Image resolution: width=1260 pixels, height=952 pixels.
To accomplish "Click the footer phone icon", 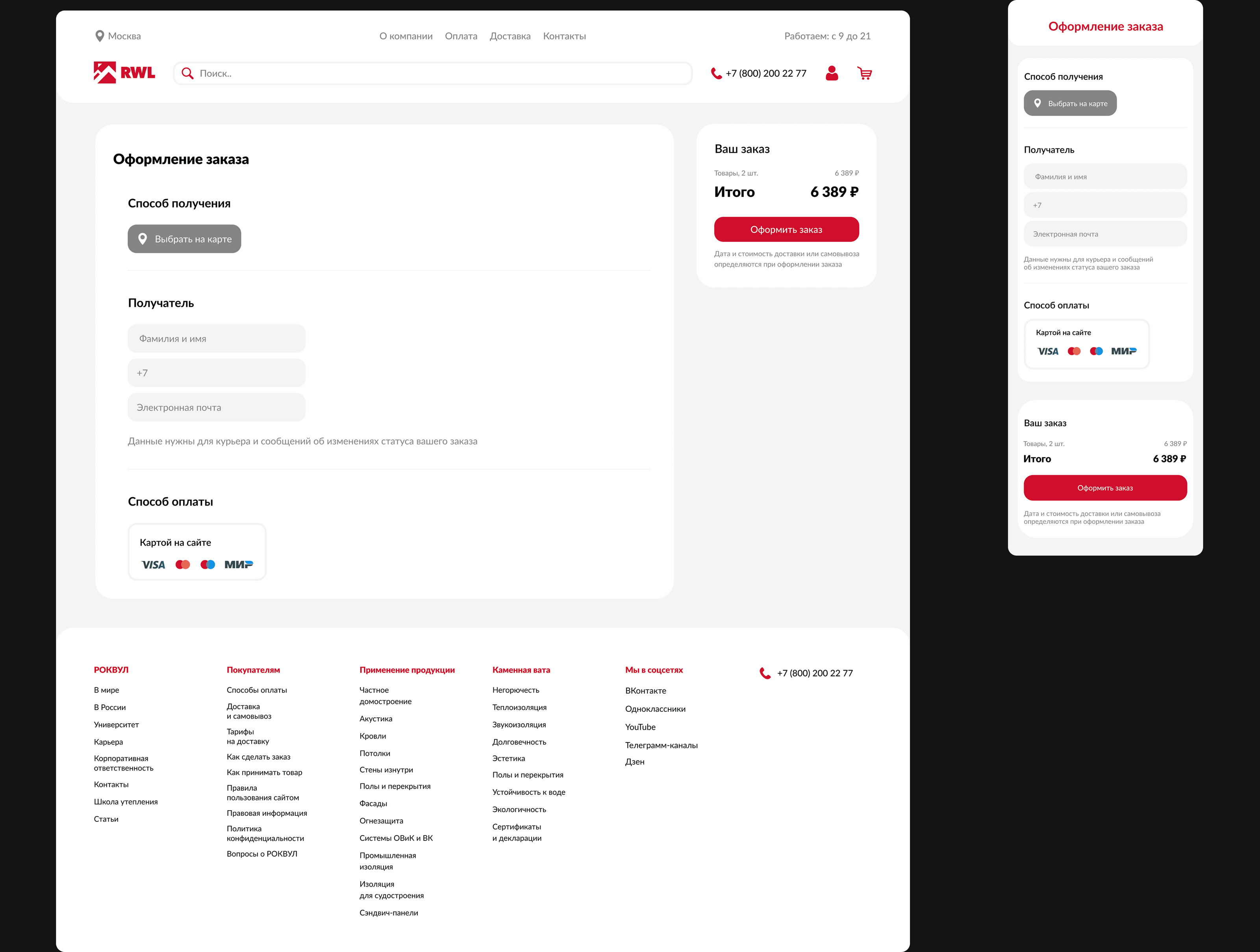I will click(x=765, y=673).
